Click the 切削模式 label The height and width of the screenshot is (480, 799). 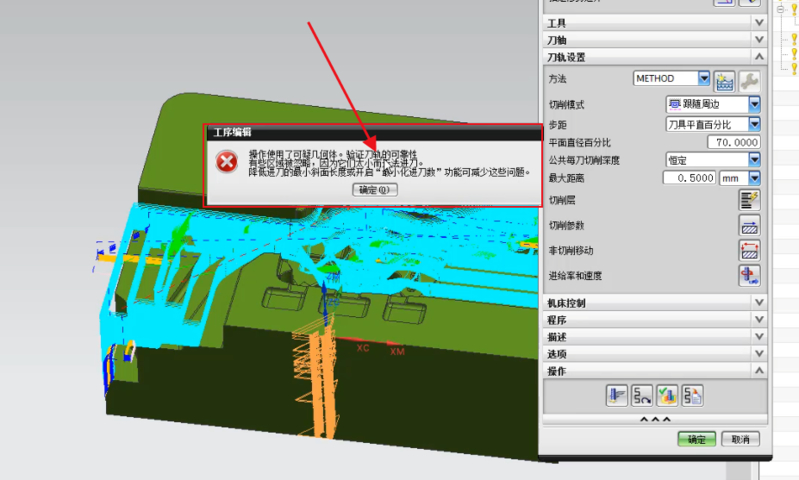[x=567, y=104]
